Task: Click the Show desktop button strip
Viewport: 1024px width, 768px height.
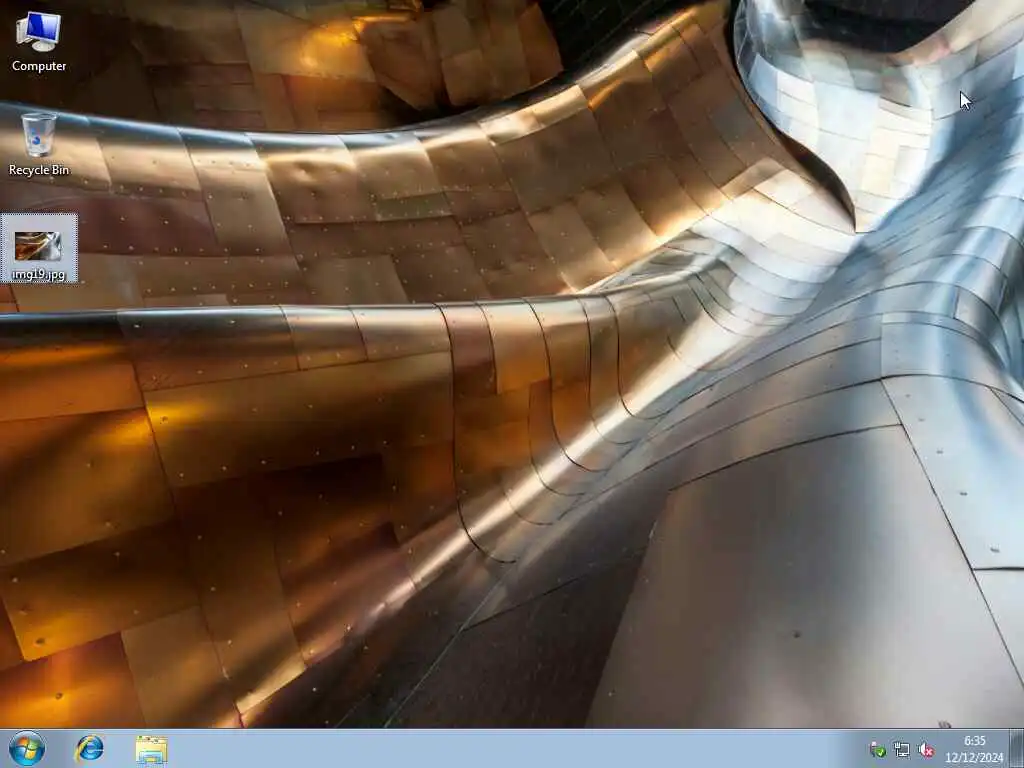Action: pos(1017,749)
